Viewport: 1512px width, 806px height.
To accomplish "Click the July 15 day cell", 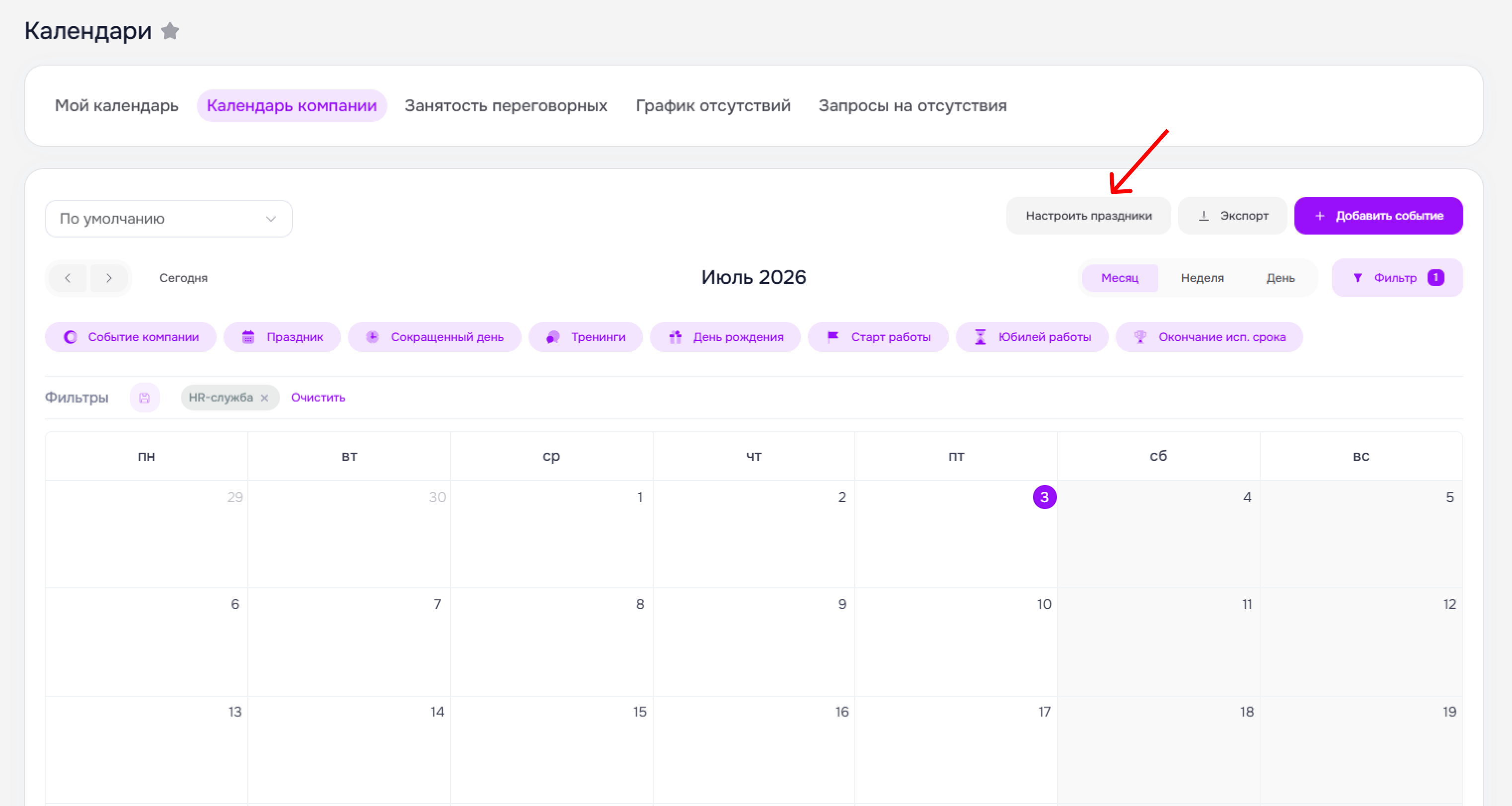I will [x=552, y=750].
